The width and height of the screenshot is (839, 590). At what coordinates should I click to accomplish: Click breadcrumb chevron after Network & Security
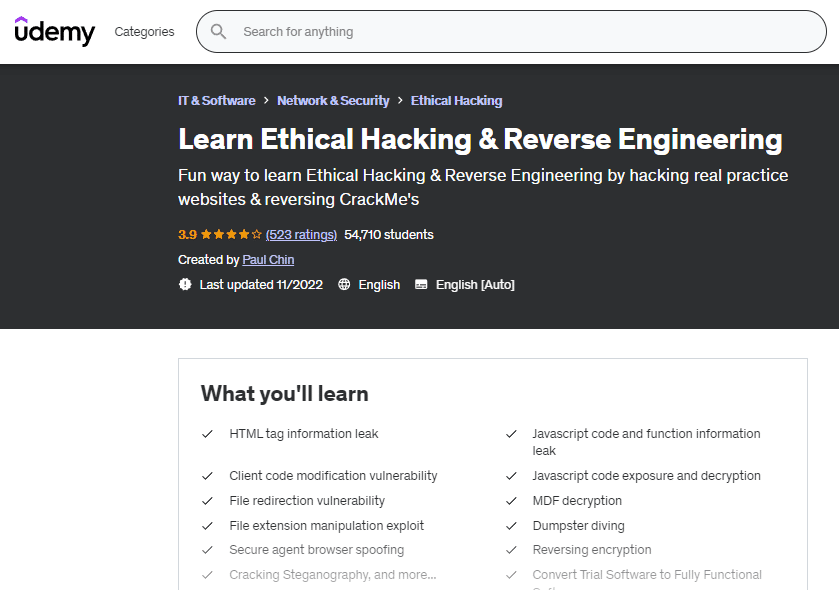point(400,101)
